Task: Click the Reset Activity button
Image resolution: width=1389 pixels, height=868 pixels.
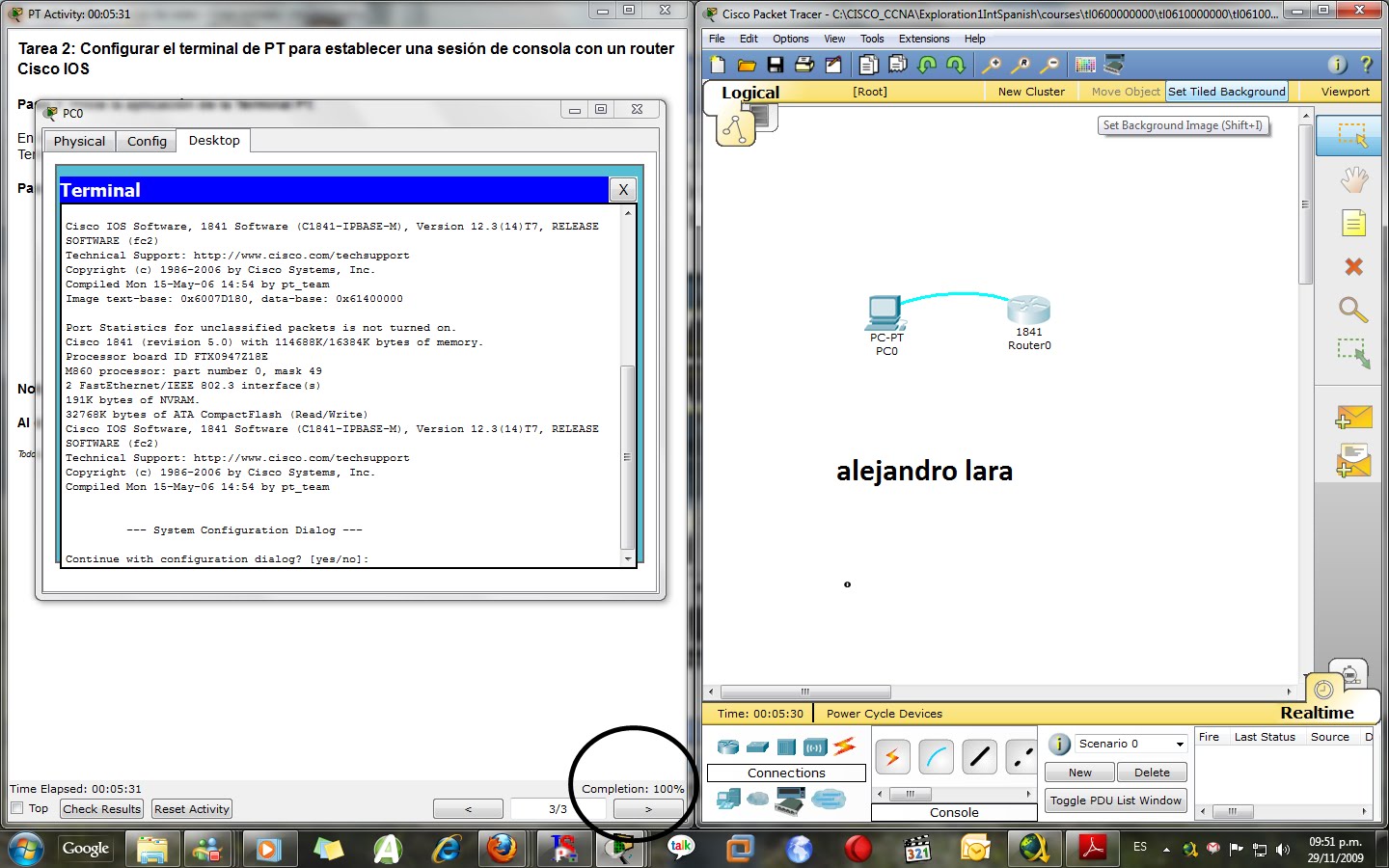Action: (192, 809)
